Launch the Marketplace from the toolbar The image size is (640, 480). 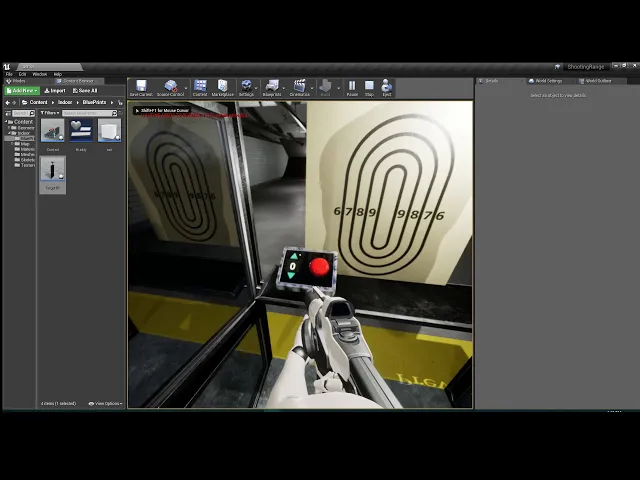tap(222, 88)
